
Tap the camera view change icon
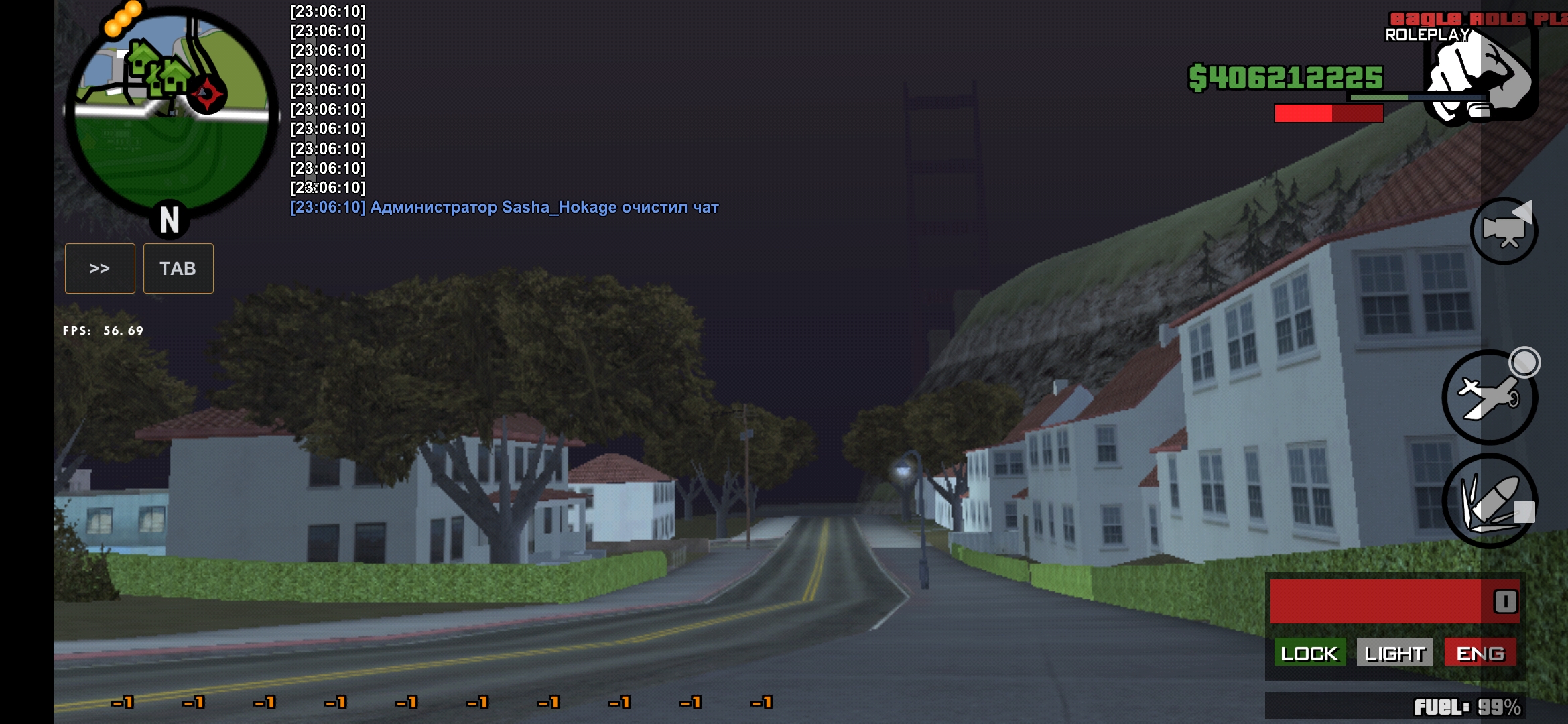pos(1504,231)
